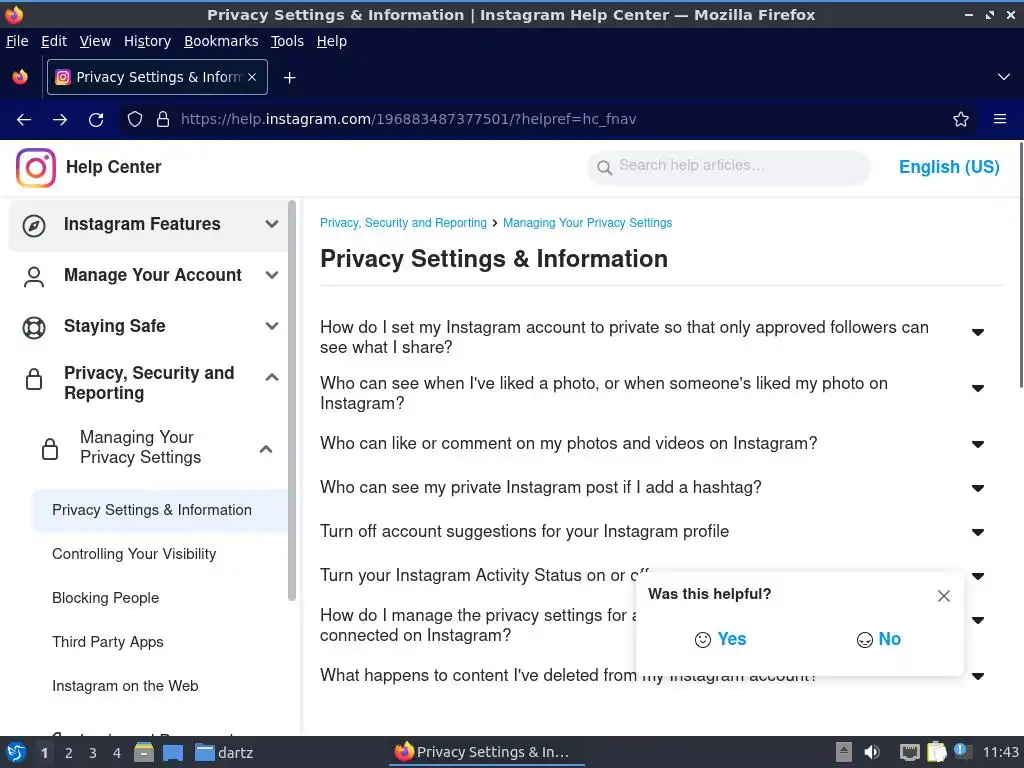Switch to workspace 4 in taskbar
This screenshot has width=1024, height=768.
click(117, 753)
